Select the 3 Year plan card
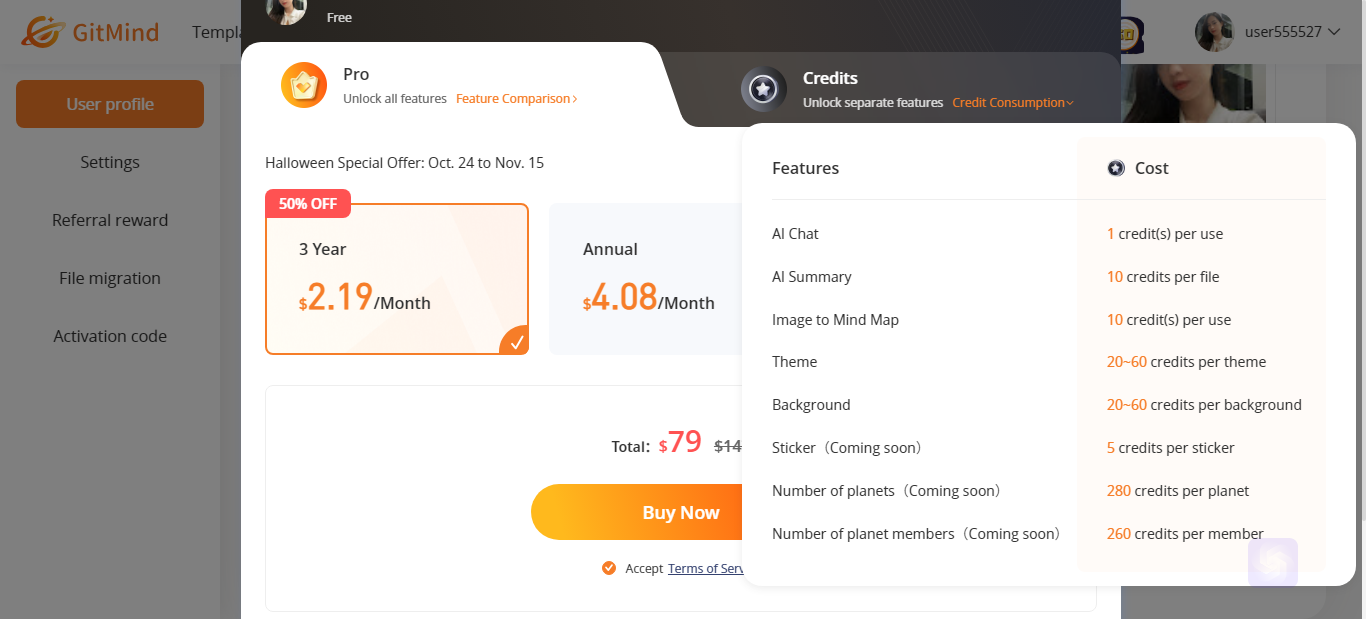 397,279
